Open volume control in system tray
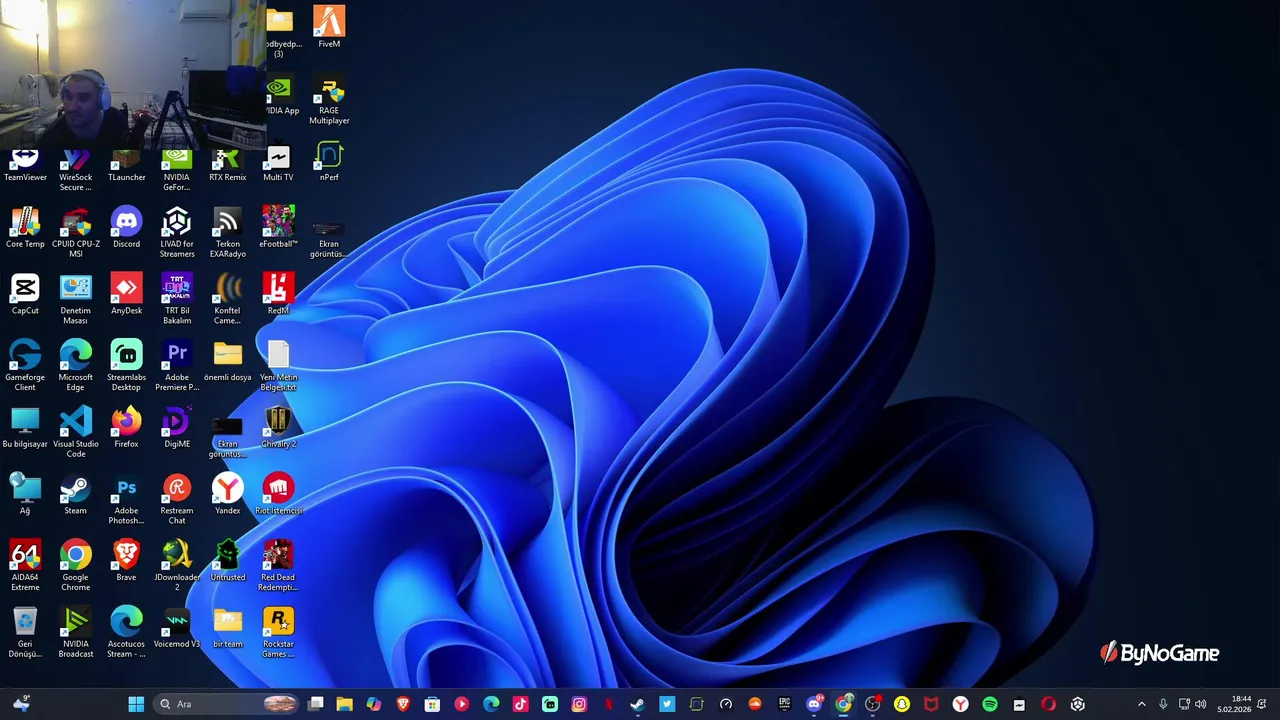The width and height of the screenshot is (1280, 720). tap(1200, 704)
